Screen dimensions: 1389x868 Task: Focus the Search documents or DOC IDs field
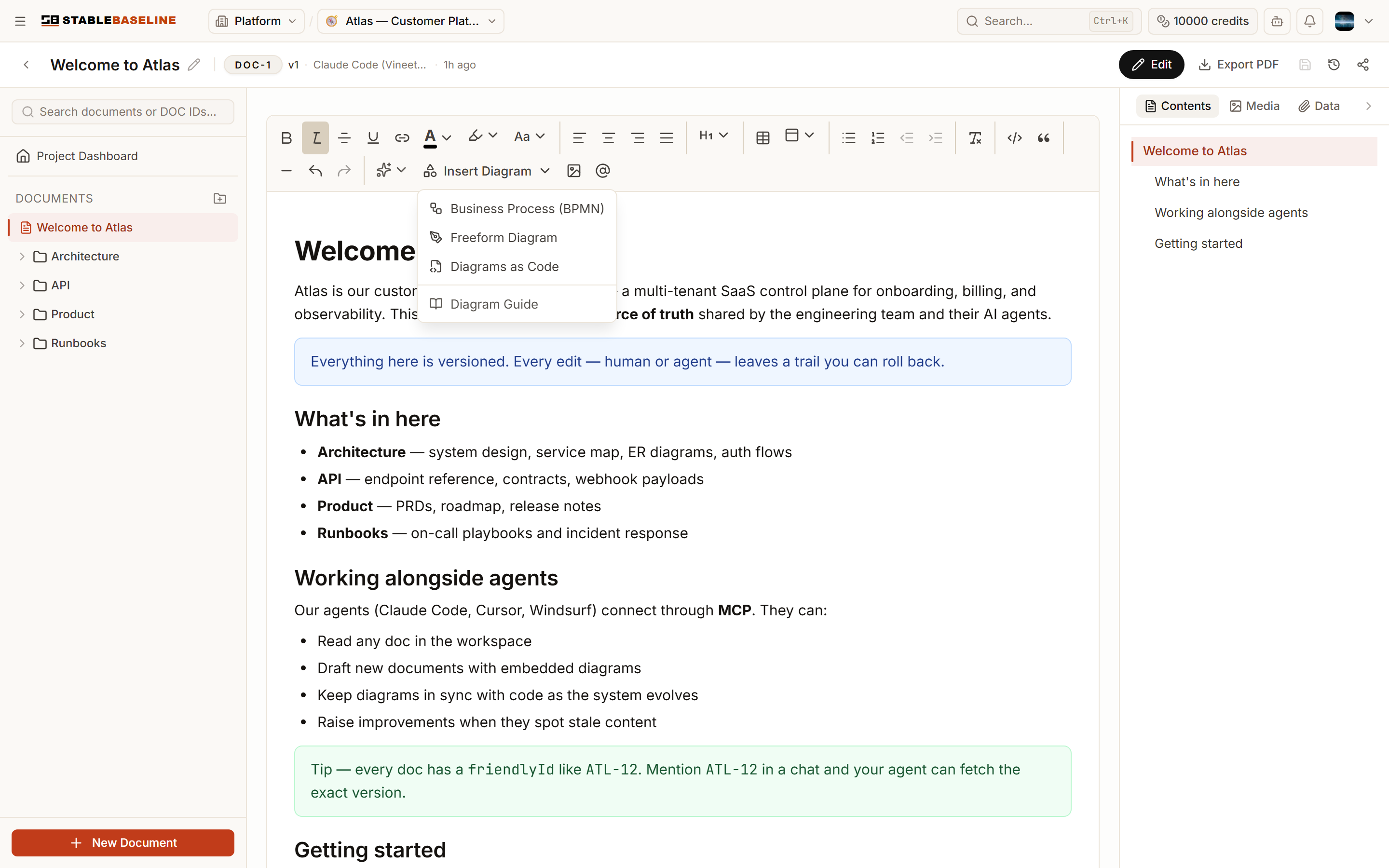[x=123, y=112]
